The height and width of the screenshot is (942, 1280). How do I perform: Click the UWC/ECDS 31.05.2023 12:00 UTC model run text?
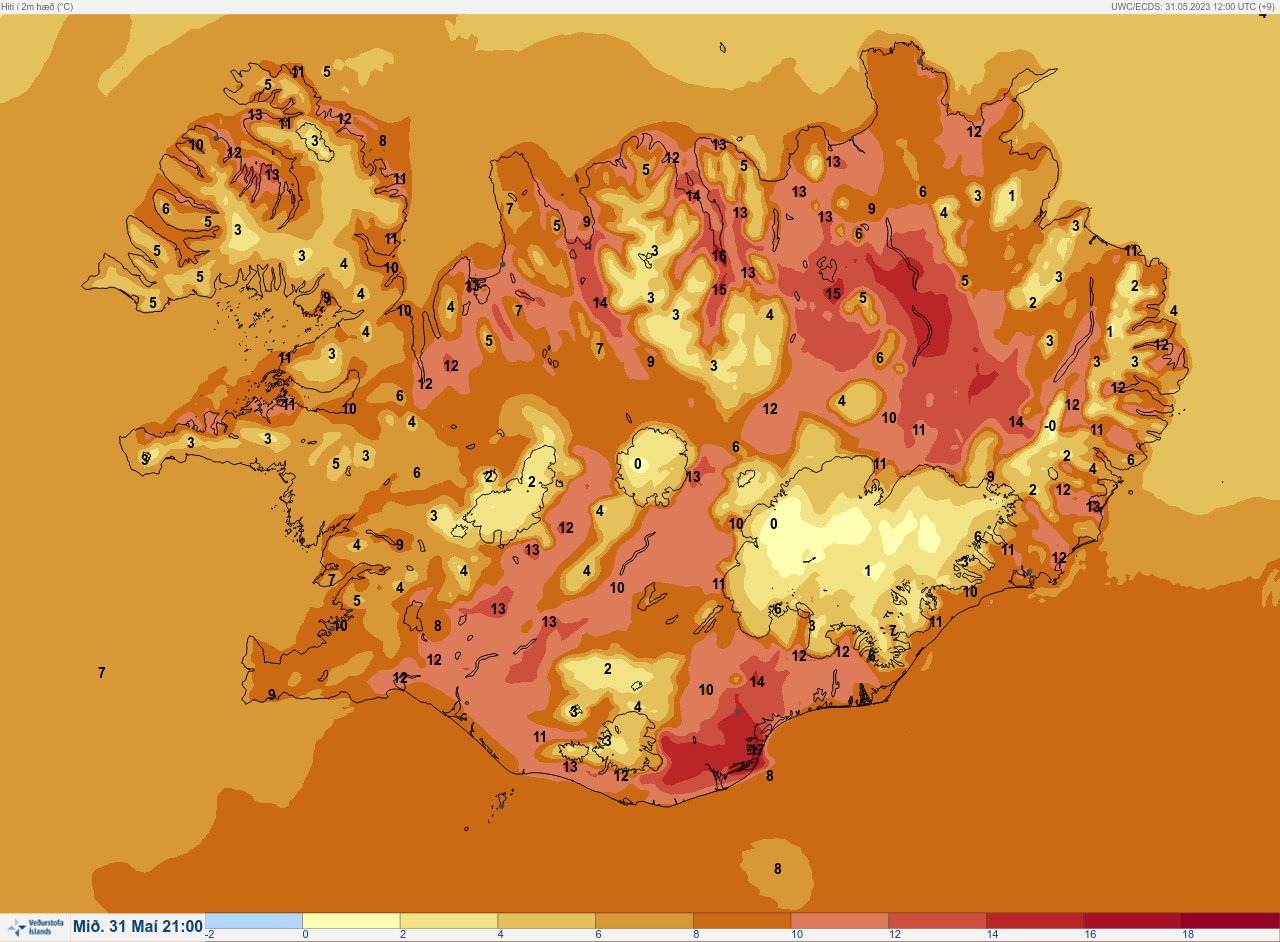coord(1193,6)
